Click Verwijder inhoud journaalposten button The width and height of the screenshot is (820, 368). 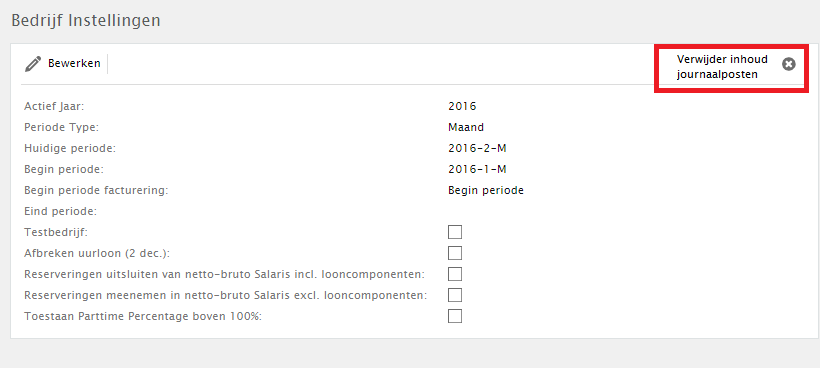(731, 67)
